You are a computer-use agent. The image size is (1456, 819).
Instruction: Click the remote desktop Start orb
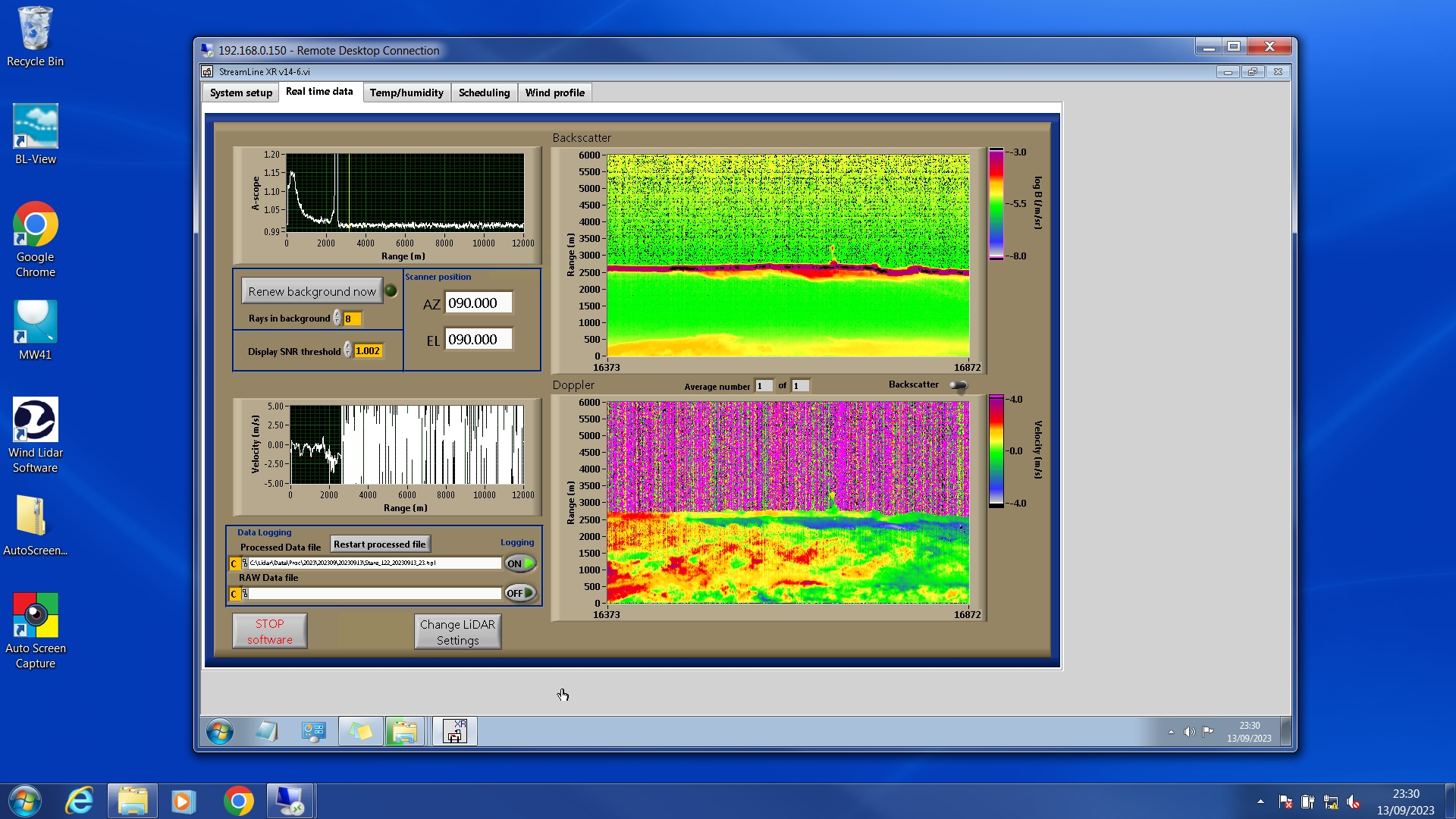click(x=220, y=732)
